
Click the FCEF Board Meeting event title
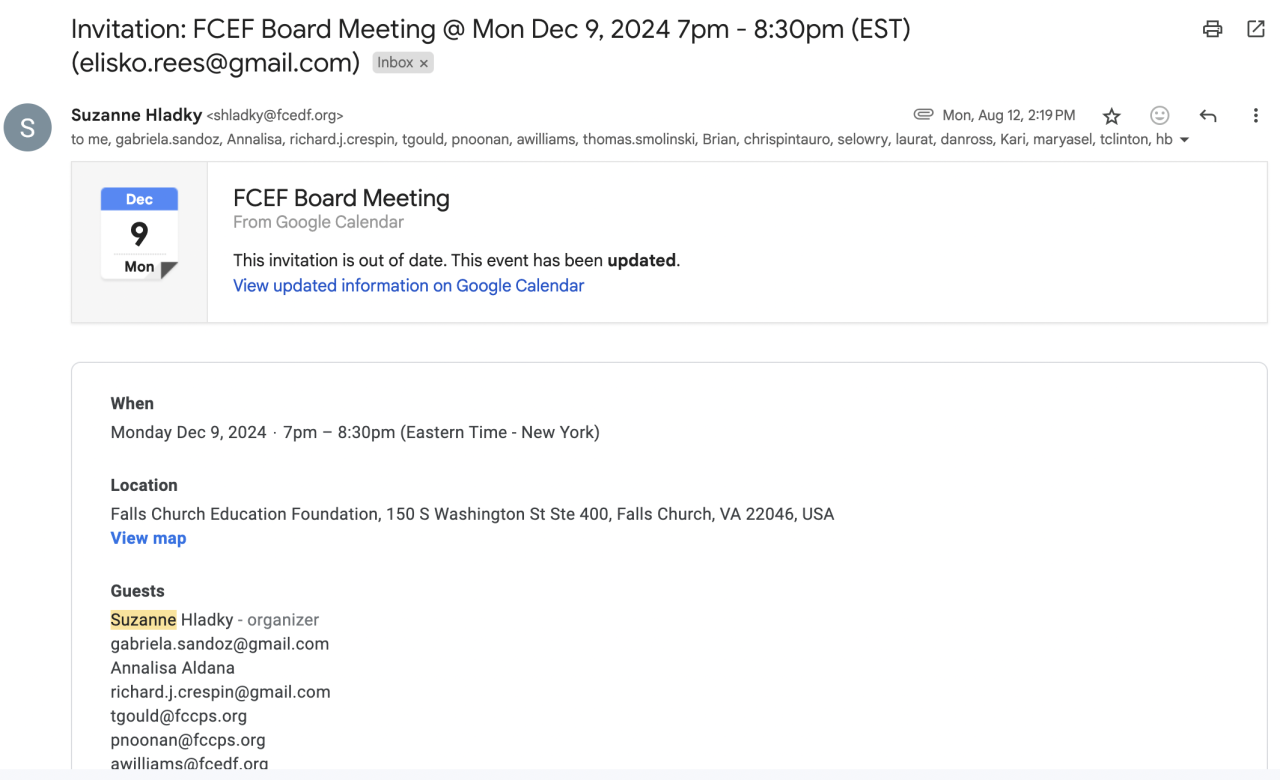coord(341,198)
